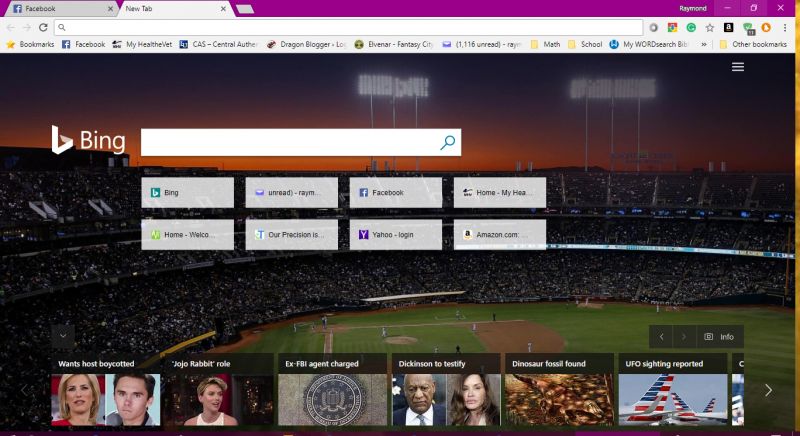Screen dimensions: 800x436
Task: Click the forward navigation arrow
Action: click(27, 28)
